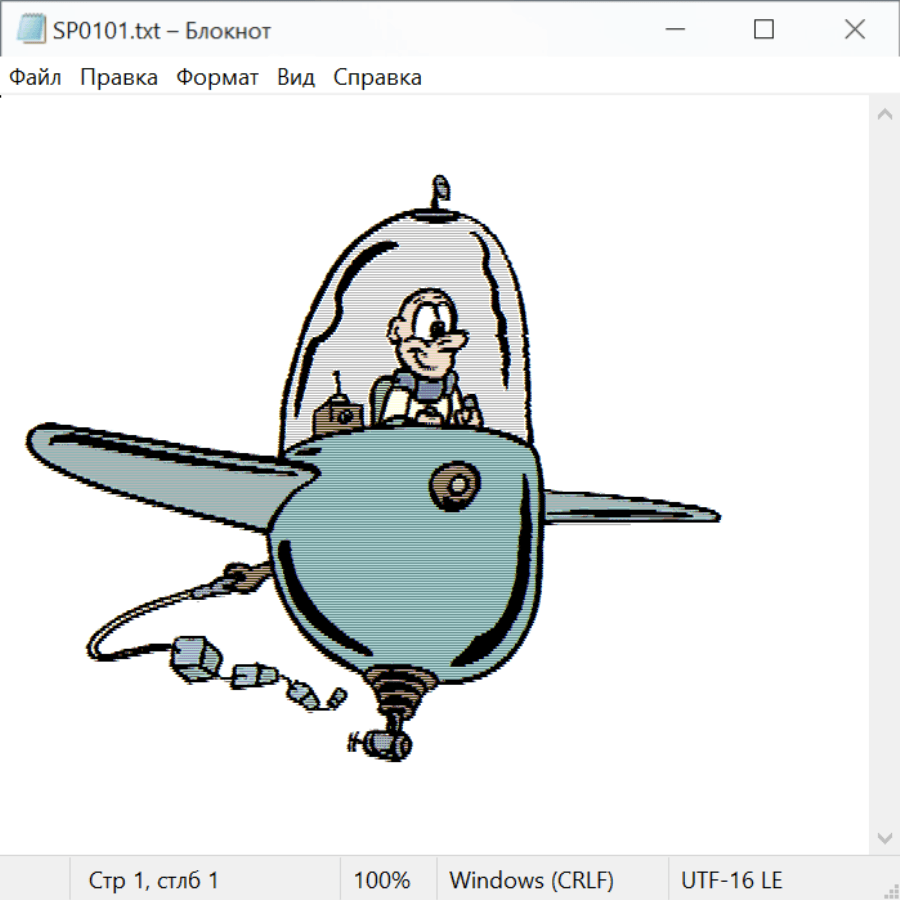Click the Windows (CRLF) line ending indicator
Screen dimensions: 900x900
point(531,880)
